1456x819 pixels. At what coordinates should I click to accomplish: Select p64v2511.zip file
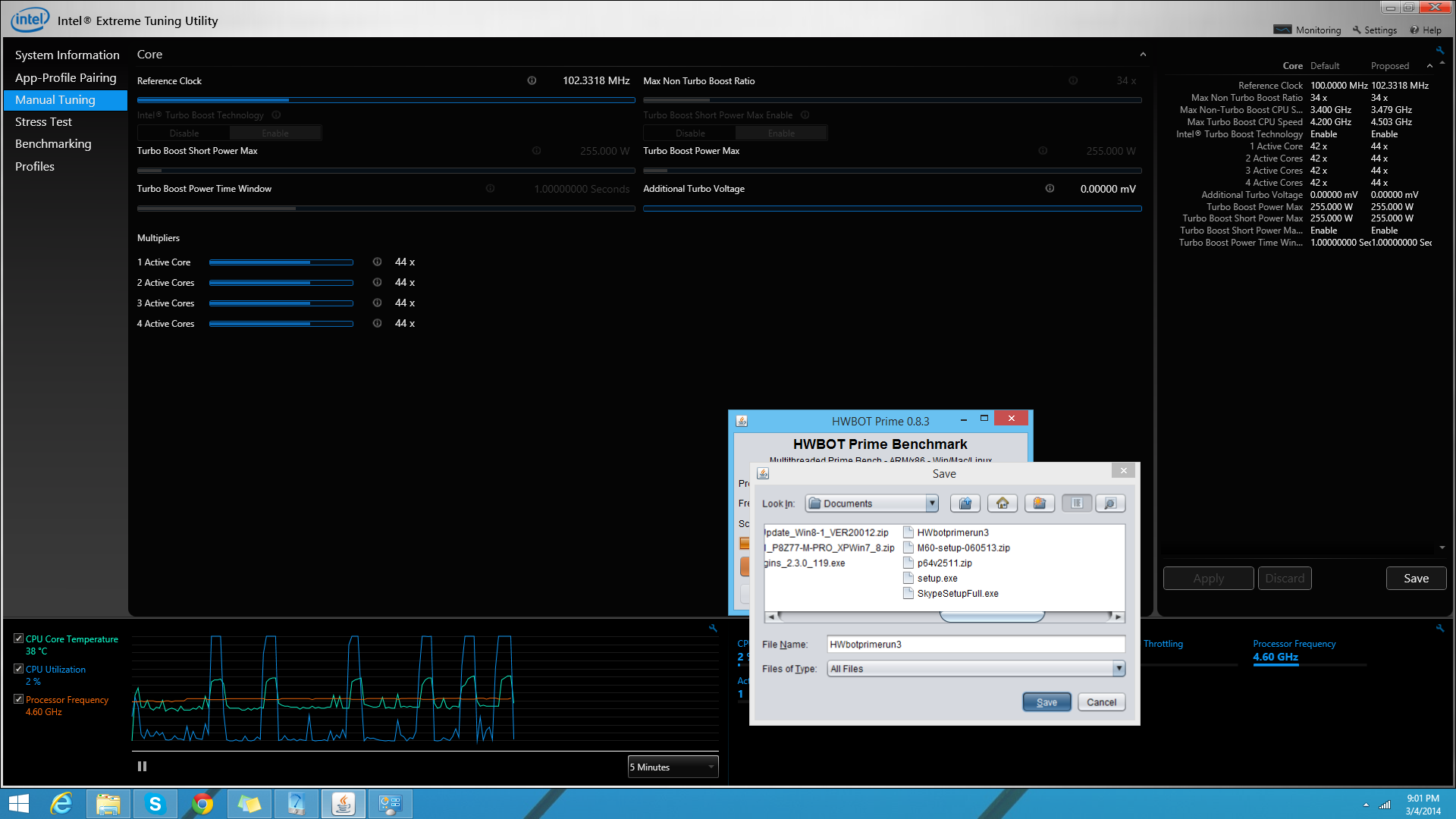[x=938, y=563]
